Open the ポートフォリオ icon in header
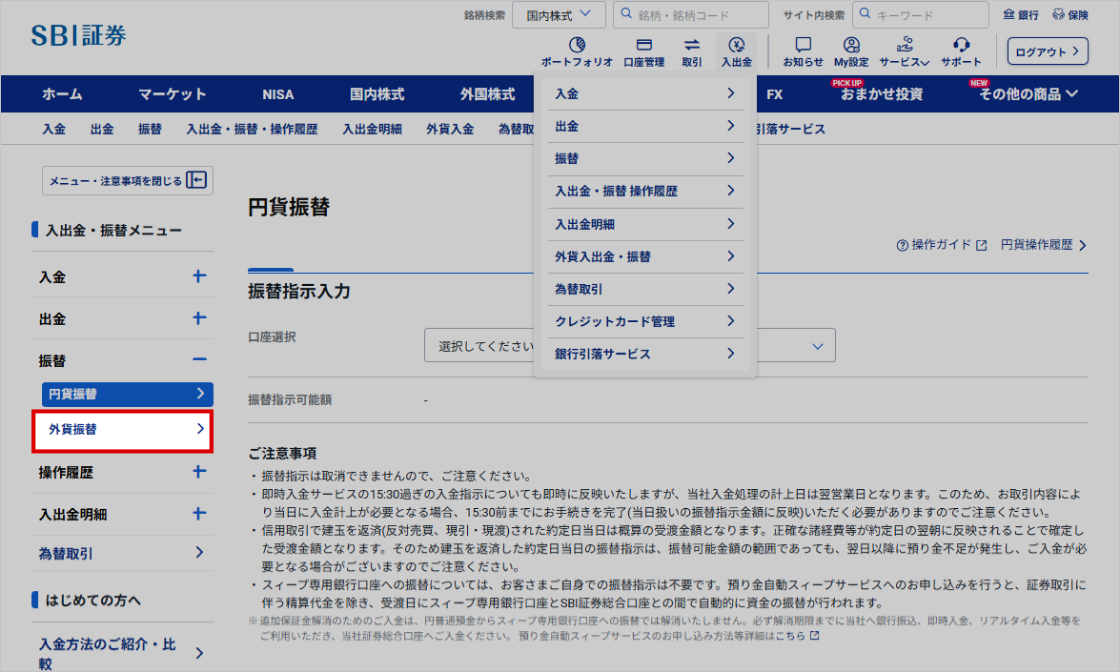The height and width of the screenshot is (672, 1120). click(576, 46)
